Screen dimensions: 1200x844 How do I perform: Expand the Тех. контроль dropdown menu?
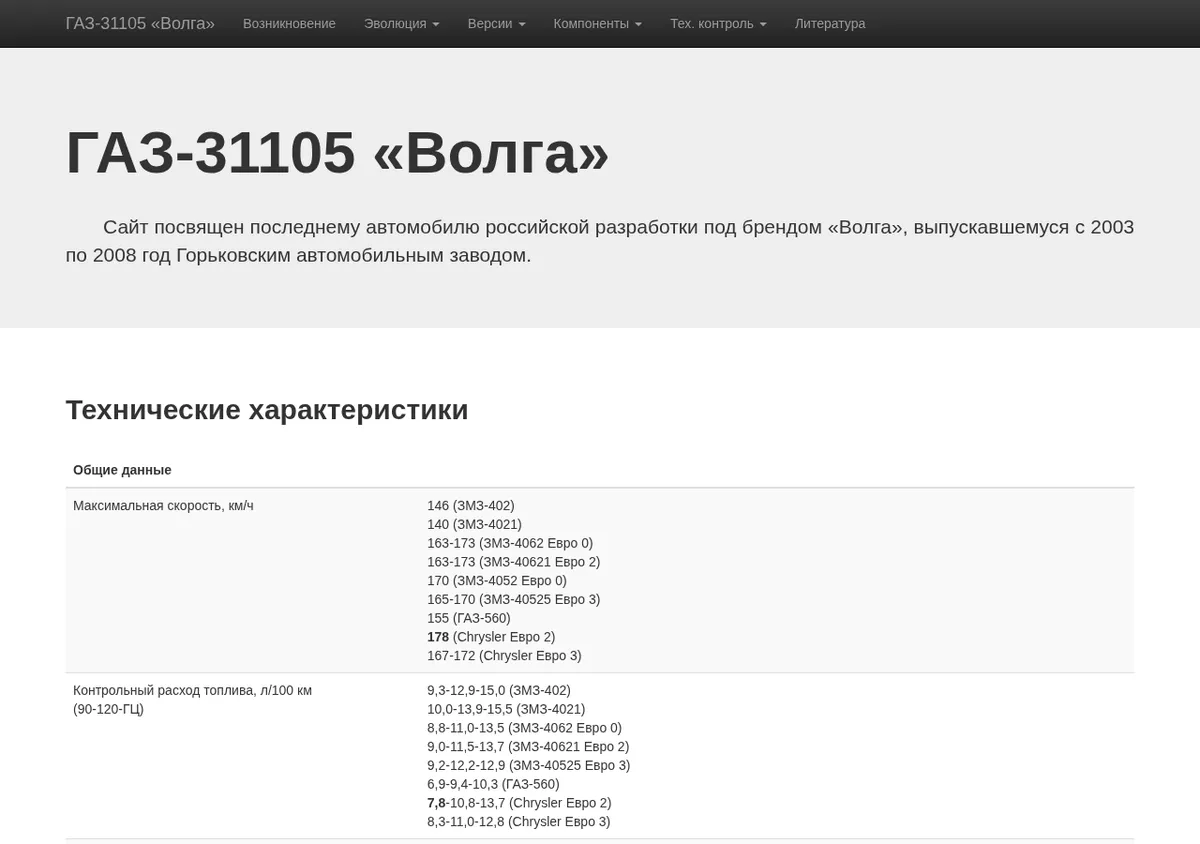pos(718,23)
